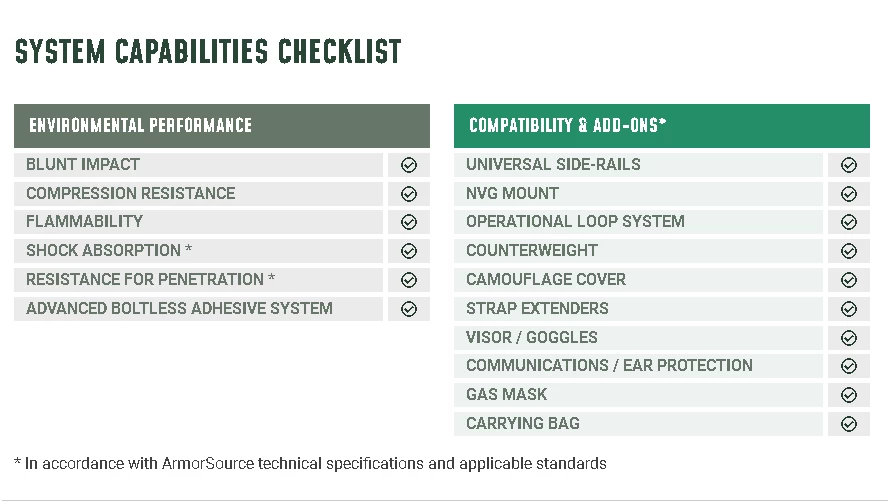Click the Shock Absorption checkmark icon

click(408, 251)
